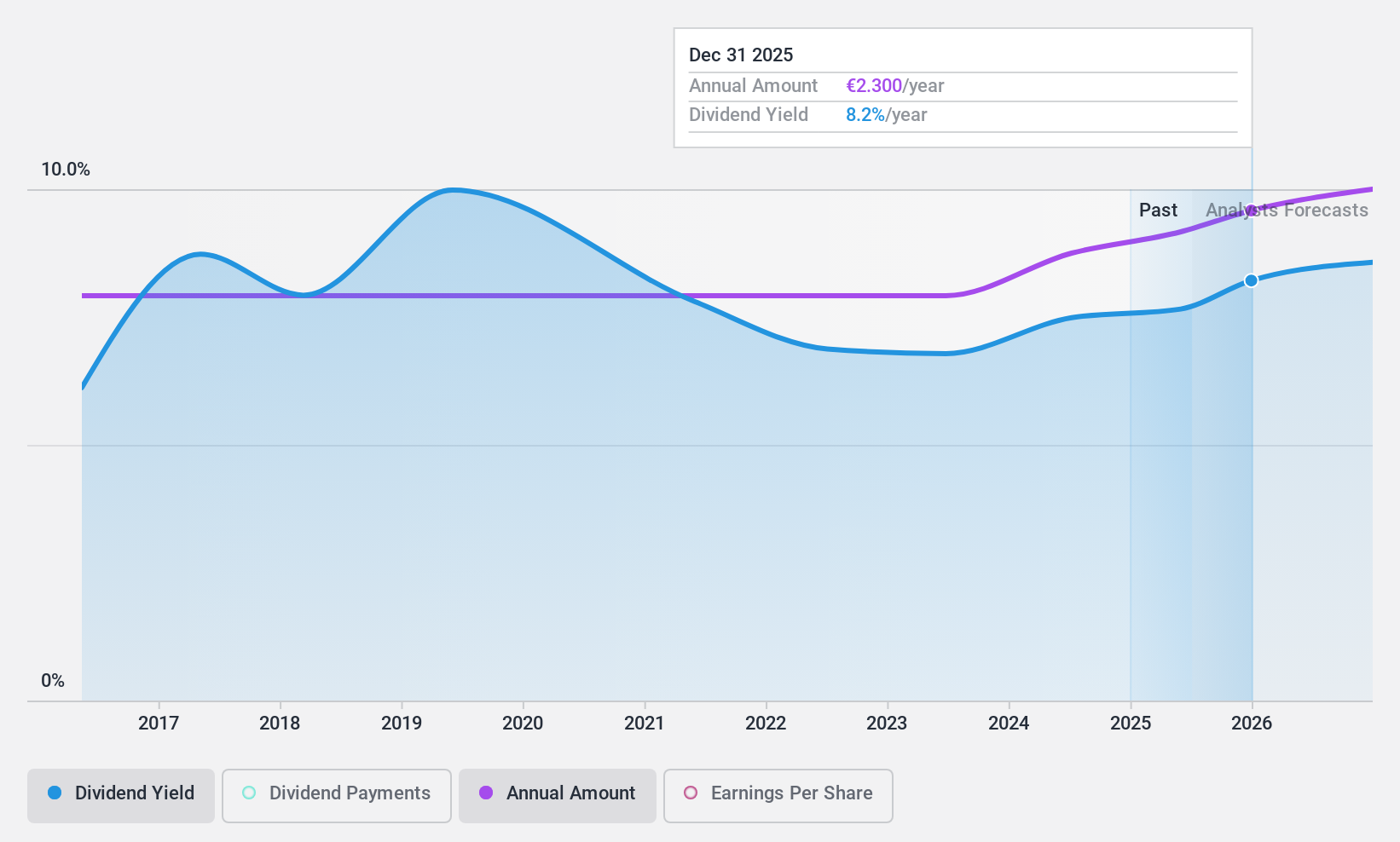The image size is (1400, 842).
Task: Click the blue Dividend Yield data point marker
Action: [x=1251, y=280]
